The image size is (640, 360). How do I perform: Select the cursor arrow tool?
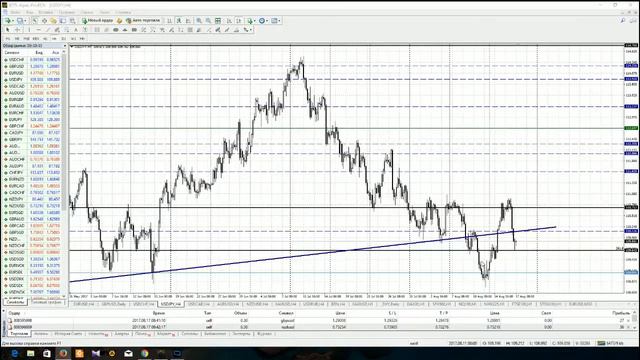7,30
